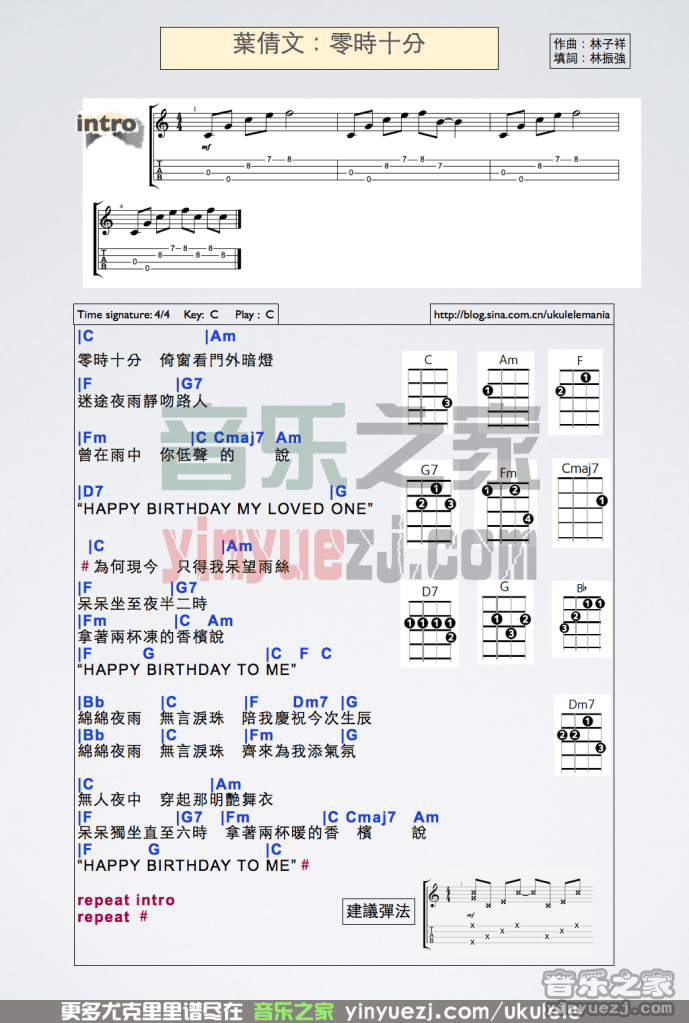This screenshot has width=689, height=1023.
Task: Select the B♭ chord diagram
Action: (581, 618)
